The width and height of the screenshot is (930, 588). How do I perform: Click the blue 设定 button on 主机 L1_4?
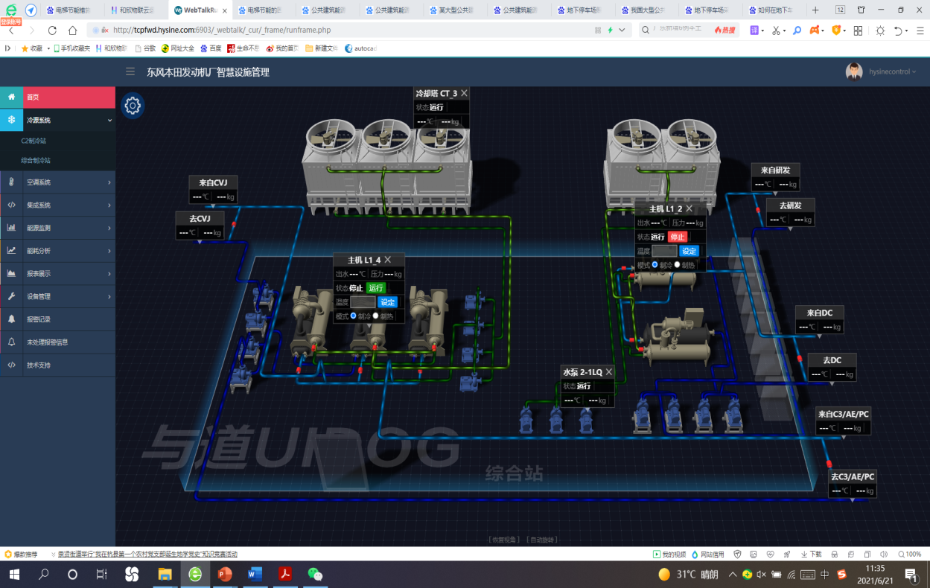pyautogui.click(x=387, y=302)
